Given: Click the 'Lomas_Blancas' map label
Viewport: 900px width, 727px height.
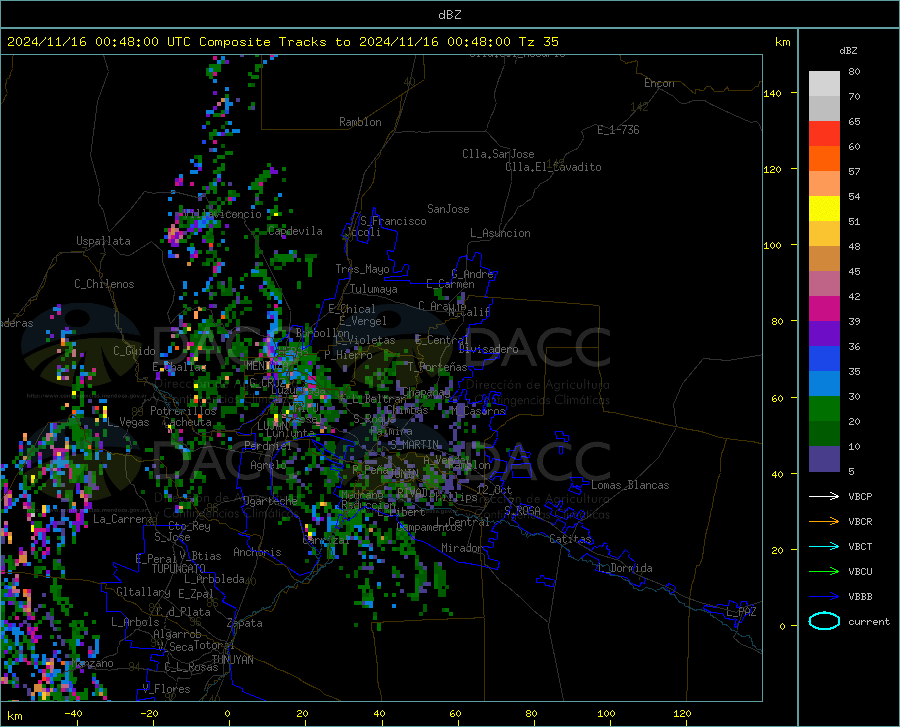Looking at the screenshot, I should (x=630, y=485).
